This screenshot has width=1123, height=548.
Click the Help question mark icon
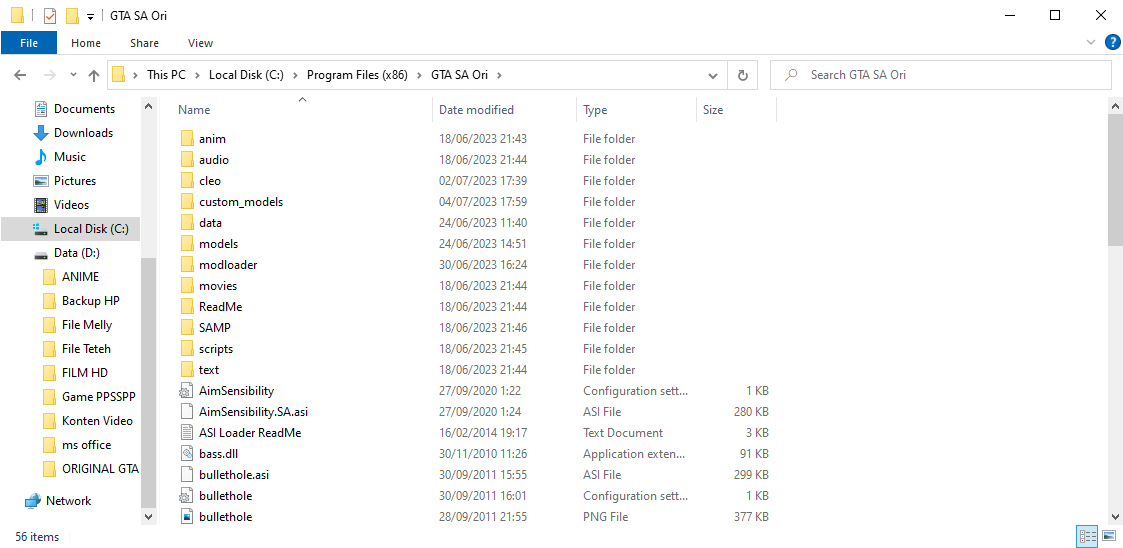(1112, 42)
